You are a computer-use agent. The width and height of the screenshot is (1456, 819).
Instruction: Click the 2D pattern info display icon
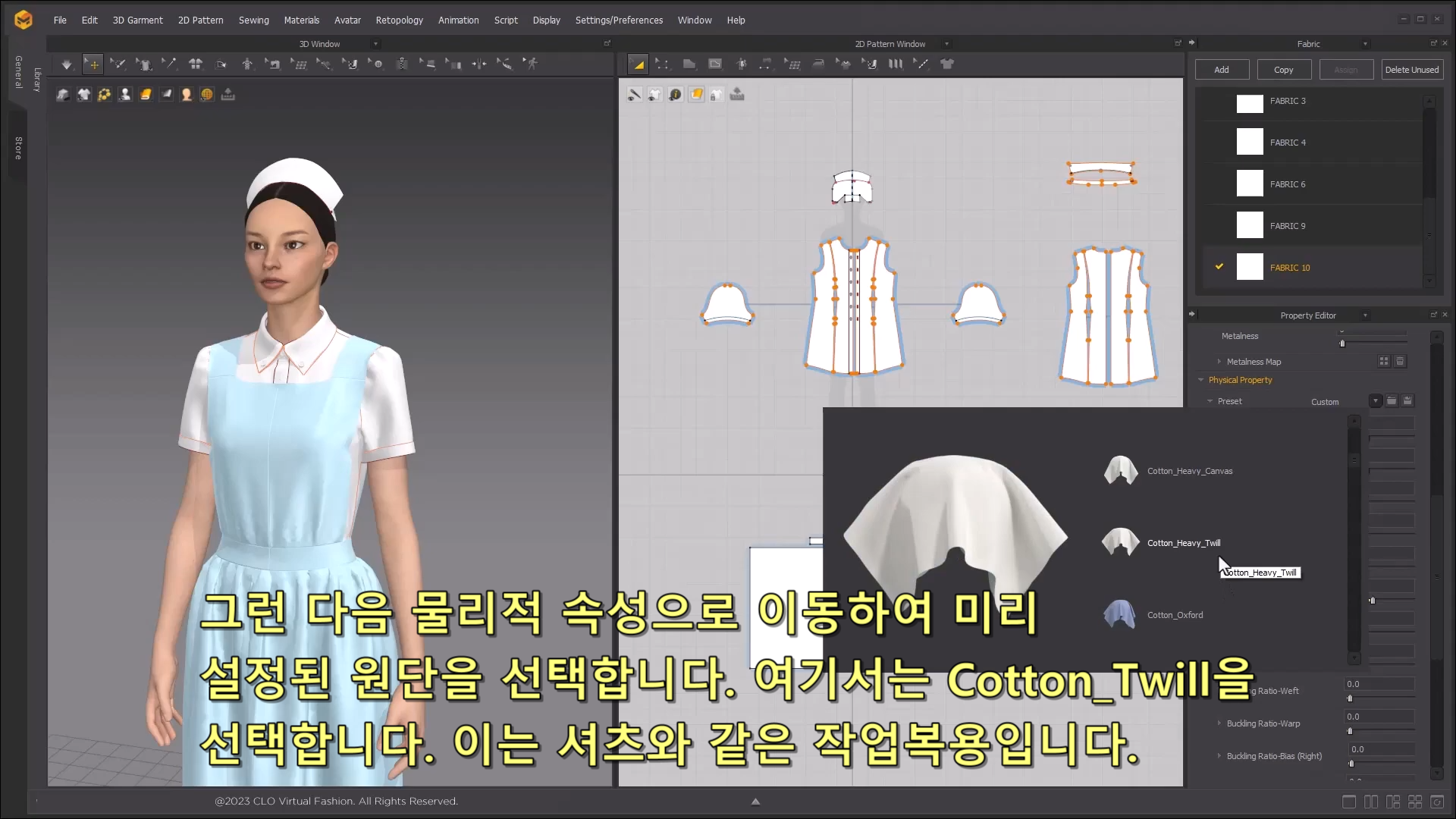click(675, 95)
